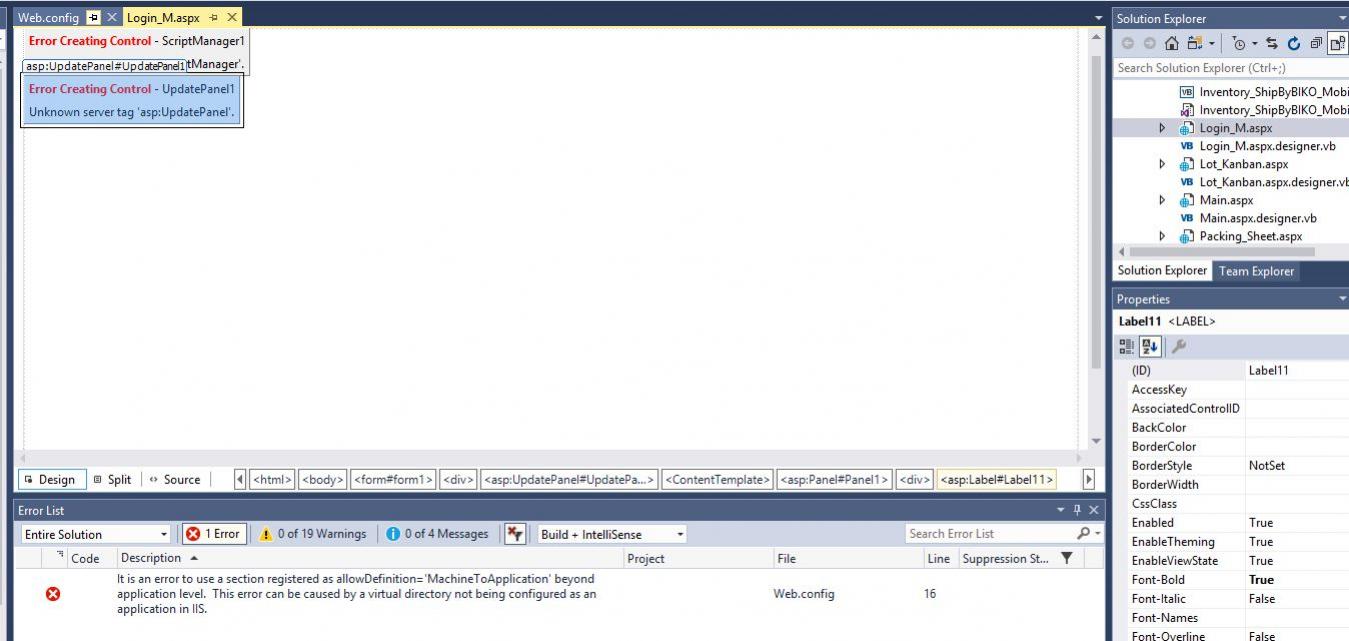Open the Entire Solution scope dropdown
The image size is (1349, 641).
(96, 534)
